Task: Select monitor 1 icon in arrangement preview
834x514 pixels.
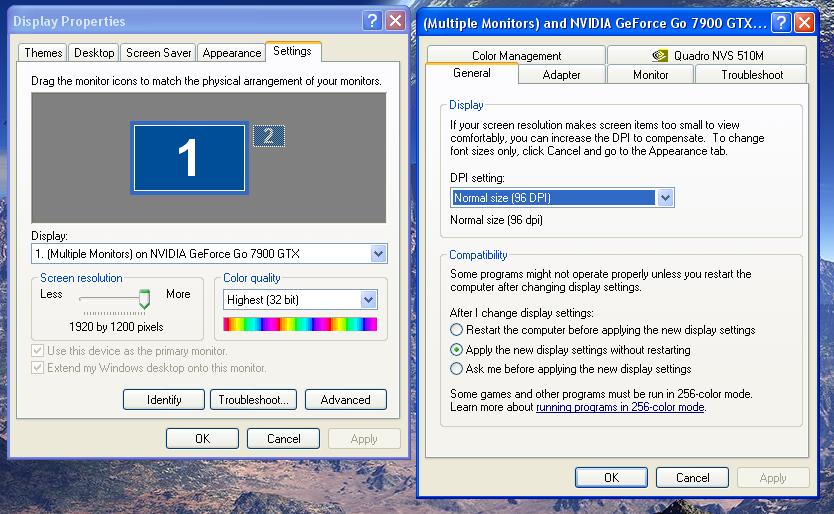Action: [x=189, y=157]
